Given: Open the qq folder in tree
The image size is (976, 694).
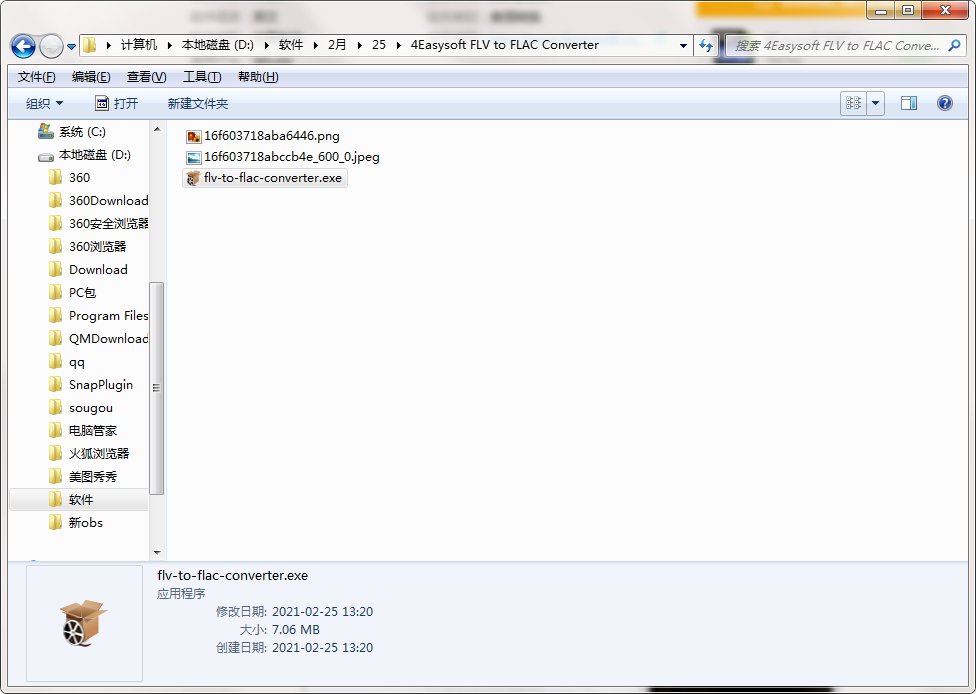Looking at the screenshot, I should click(x=67, y=362).
